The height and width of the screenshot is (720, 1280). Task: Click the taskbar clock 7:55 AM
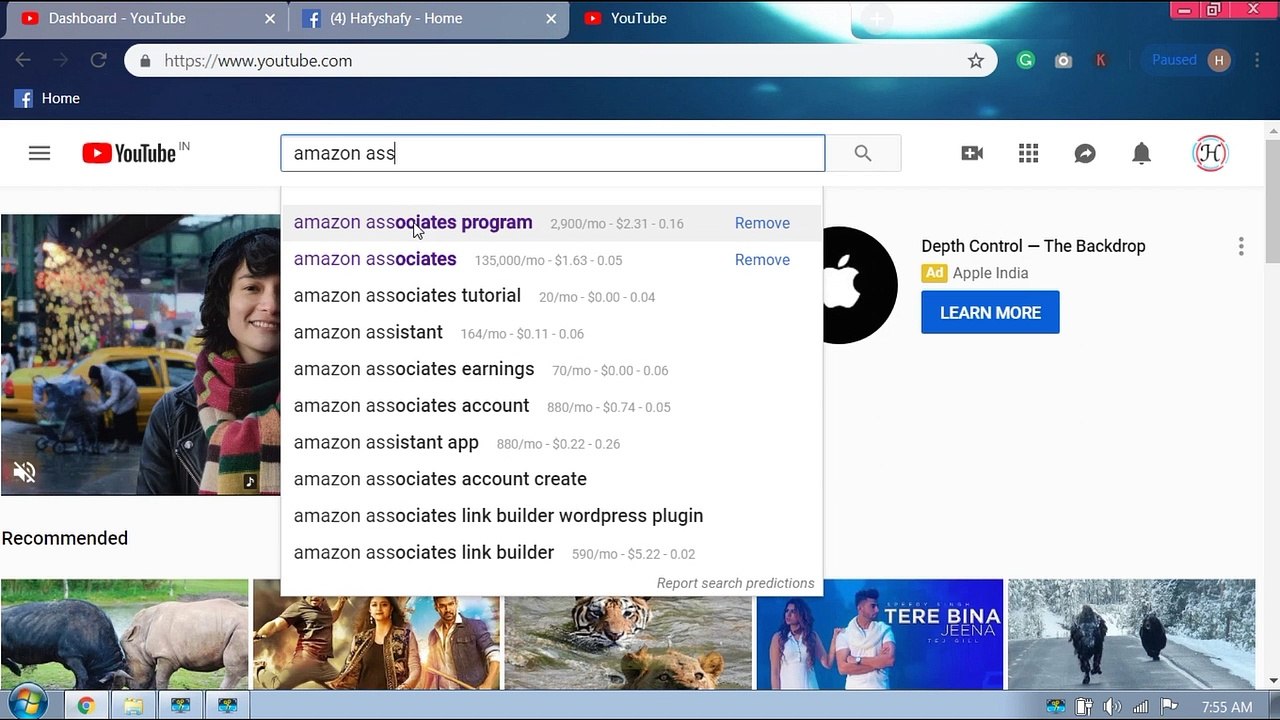(x=1227, y=707)
